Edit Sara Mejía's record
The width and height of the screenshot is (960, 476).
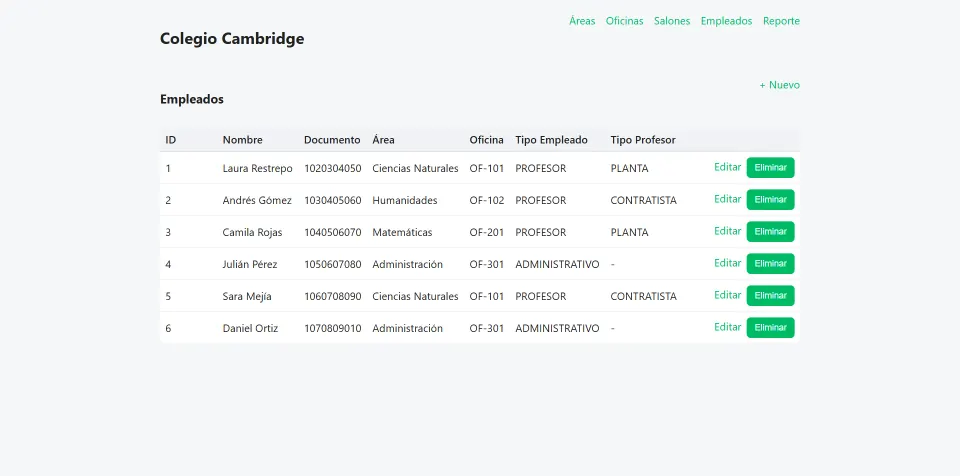point(727,295)
